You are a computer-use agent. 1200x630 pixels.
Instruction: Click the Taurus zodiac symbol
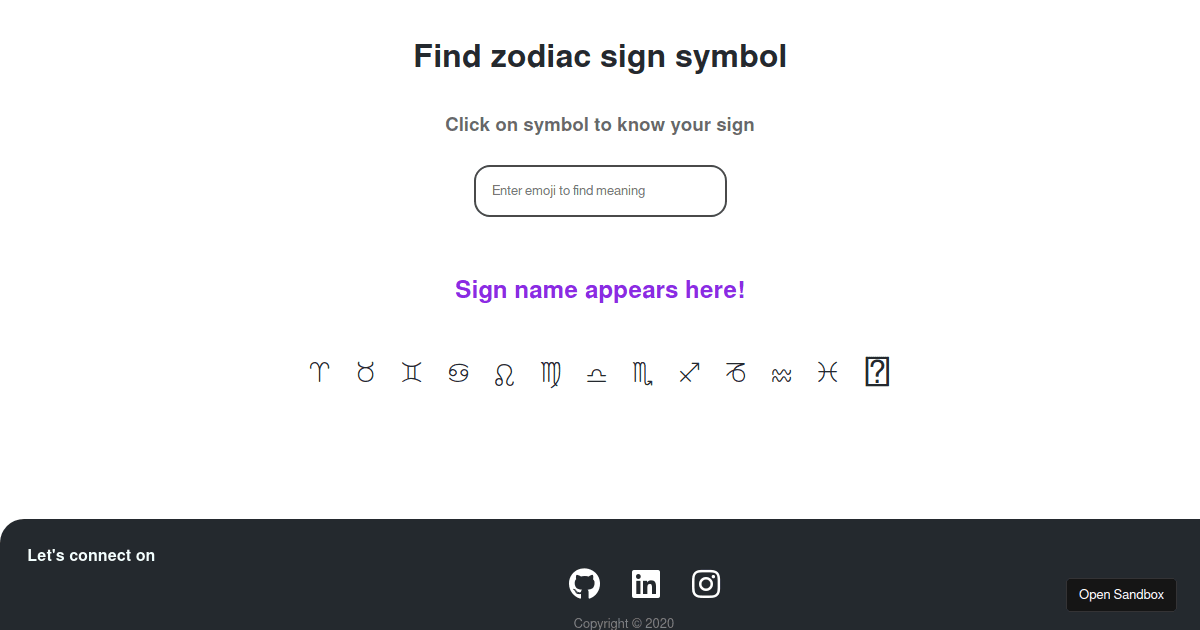click(365, 372)
